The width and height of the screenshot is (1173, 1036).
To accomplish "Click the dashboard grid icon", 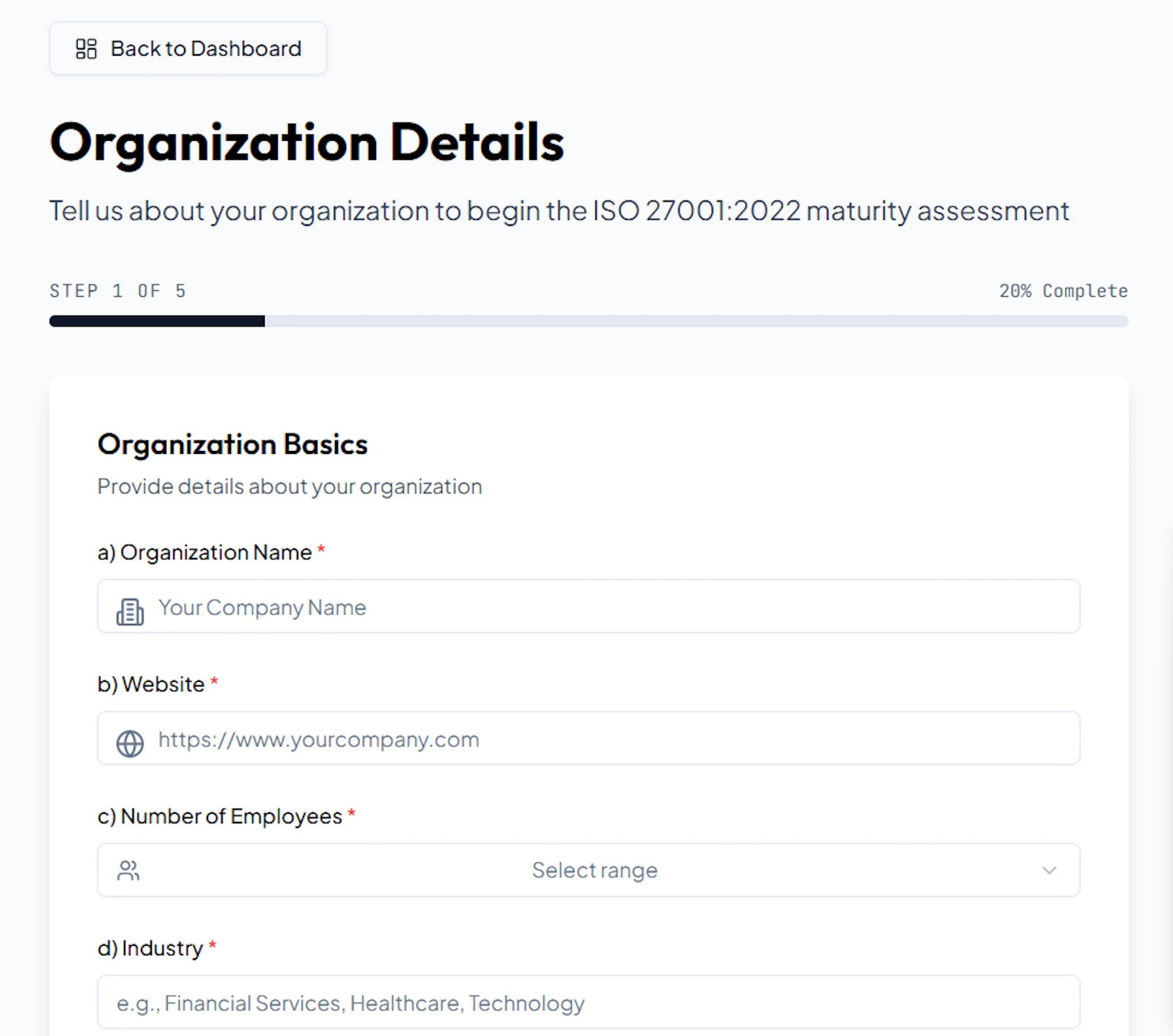I will (x=87, y=48).
